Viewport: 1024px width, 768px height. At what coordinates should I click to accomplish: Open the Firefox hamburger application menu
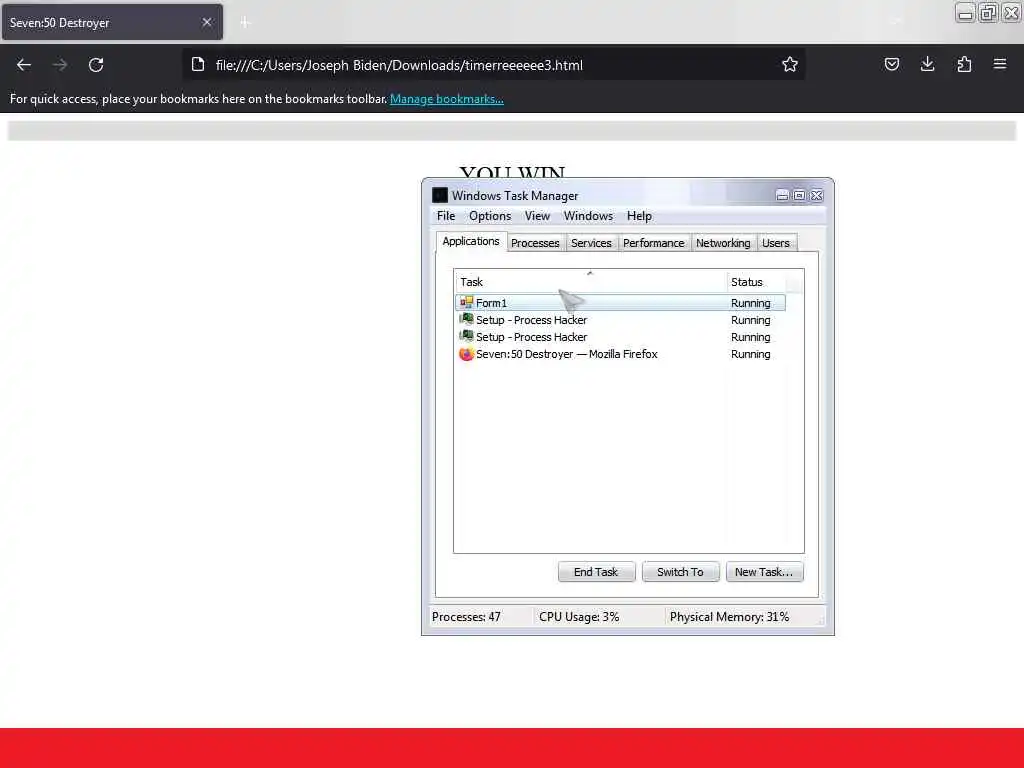click(1000, 64)
